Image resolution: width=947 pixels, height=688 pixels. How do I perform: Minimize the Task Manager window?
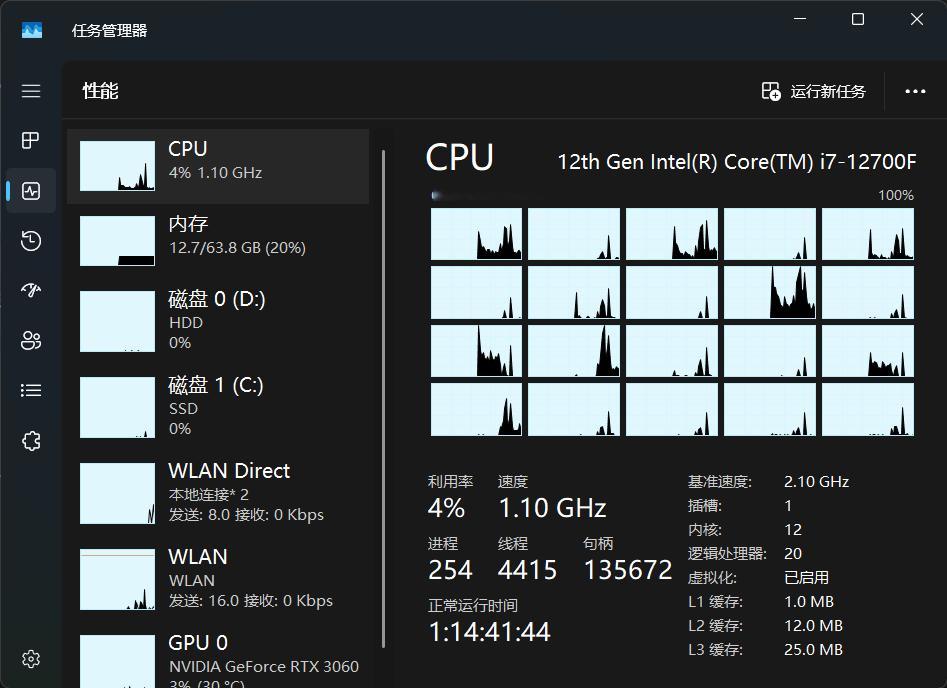(800, 19)
